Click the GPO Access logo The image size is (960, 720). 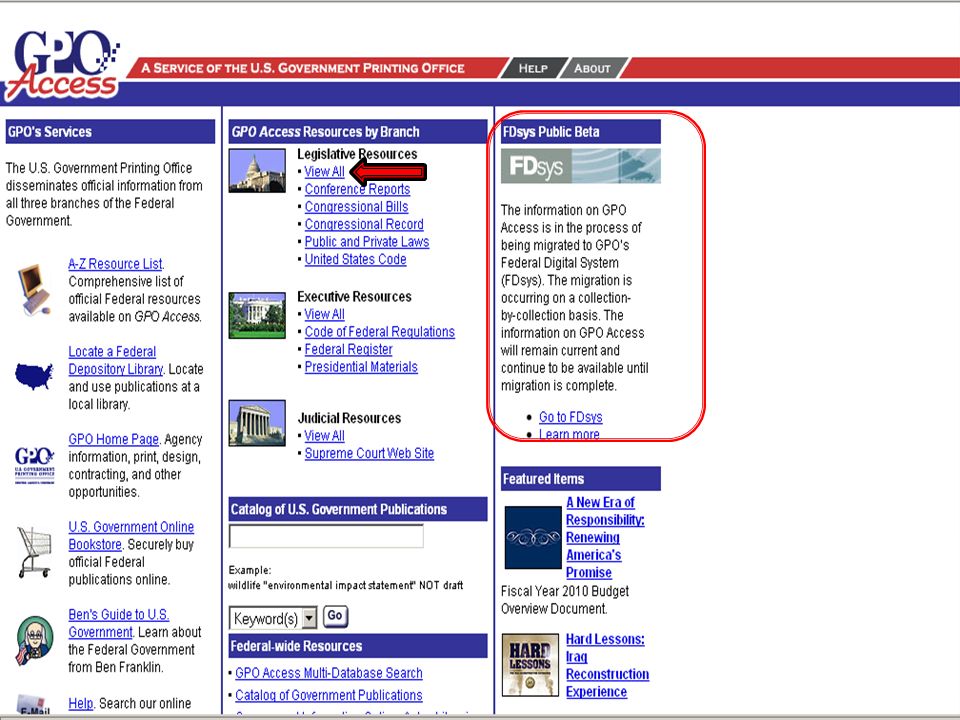(62, 66)
